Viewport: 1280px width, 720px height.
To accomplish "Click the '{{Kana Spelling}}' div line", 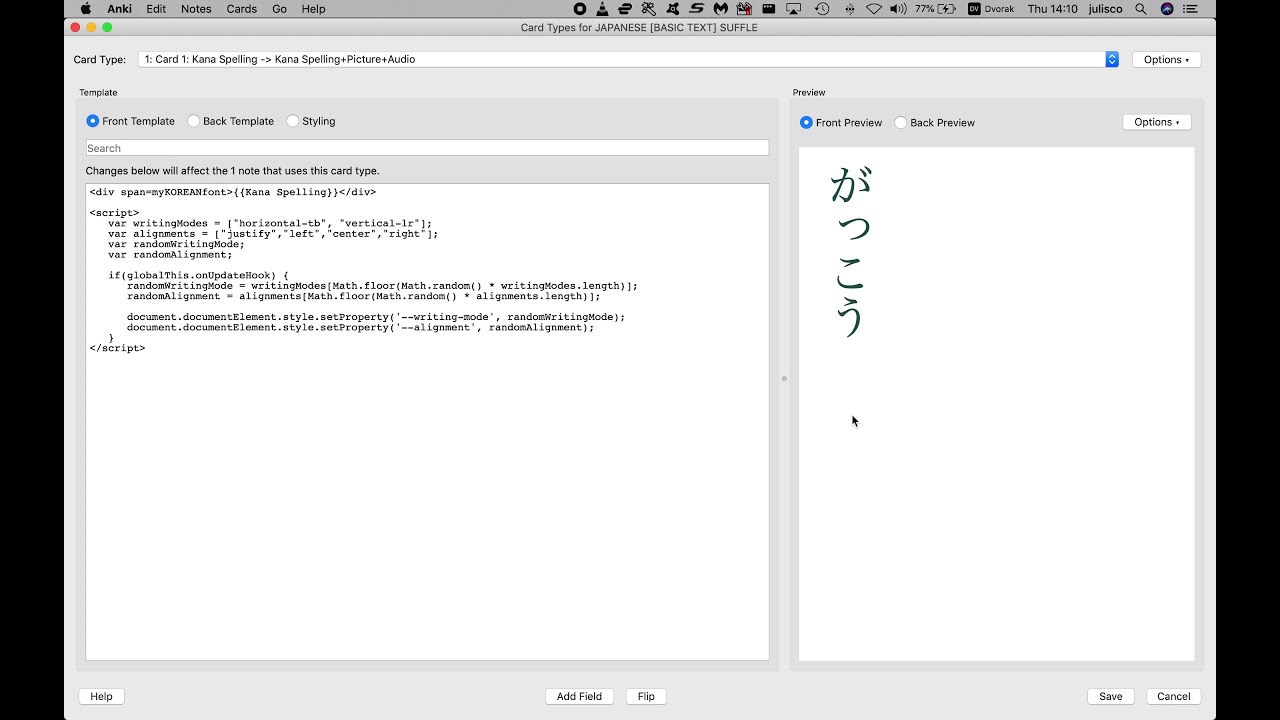I will (232, 192).
